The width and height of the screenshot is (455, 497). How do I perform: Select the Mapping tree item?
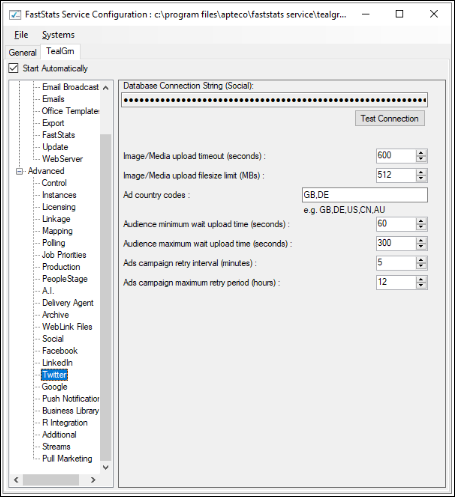[x=57, y=231]
